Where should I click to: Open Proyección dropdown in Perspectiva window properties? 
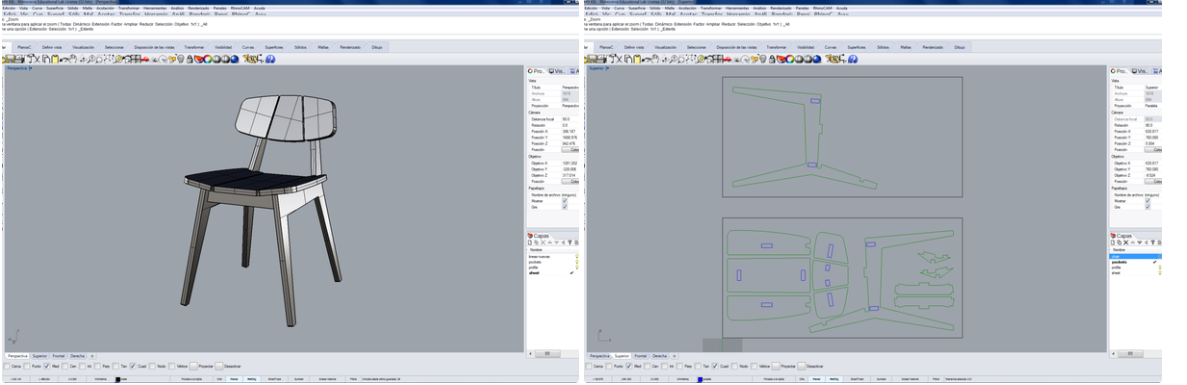tap(570, 106)
